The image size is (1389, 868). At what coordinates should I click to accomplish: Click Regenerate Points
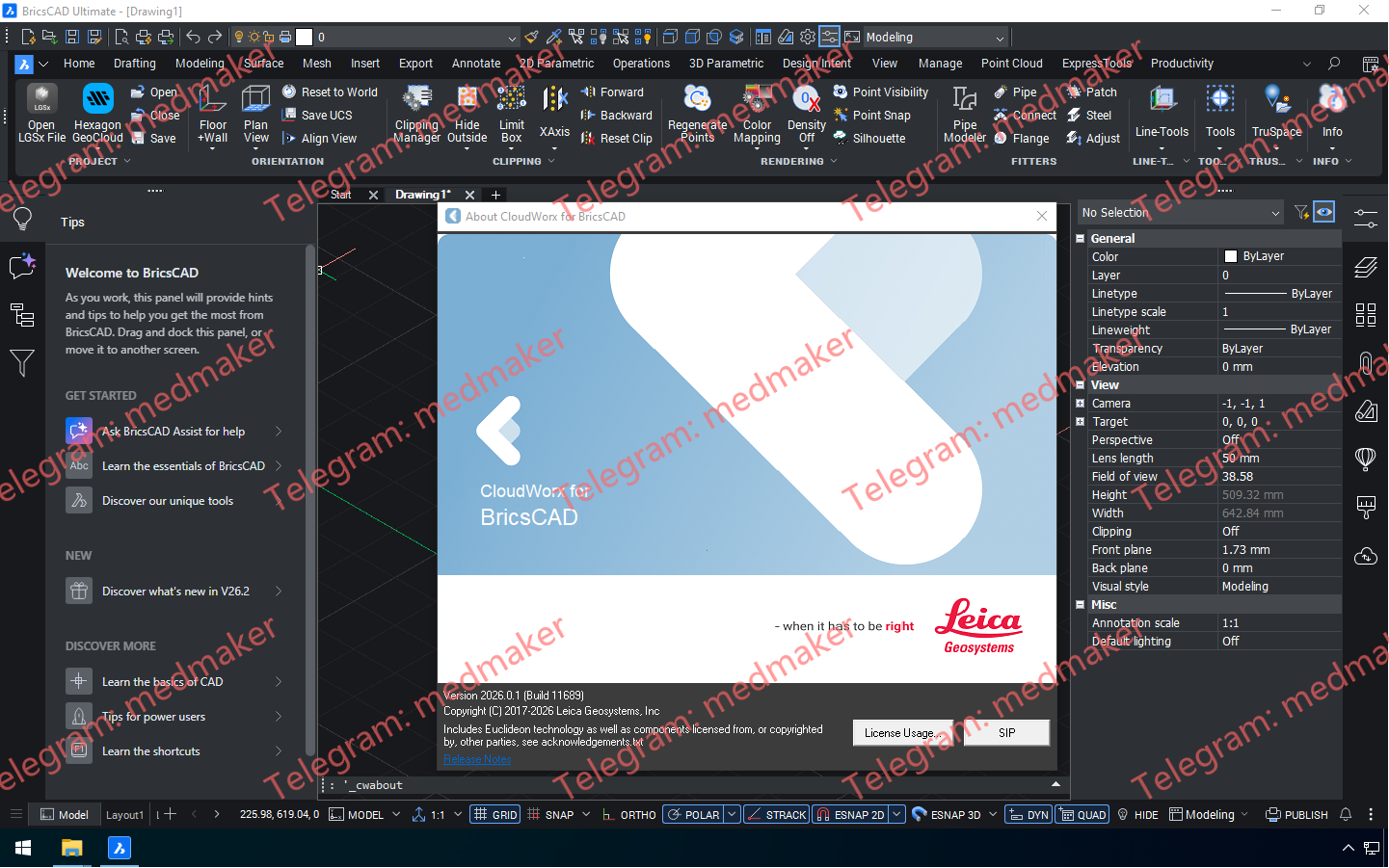coord(697,116)
